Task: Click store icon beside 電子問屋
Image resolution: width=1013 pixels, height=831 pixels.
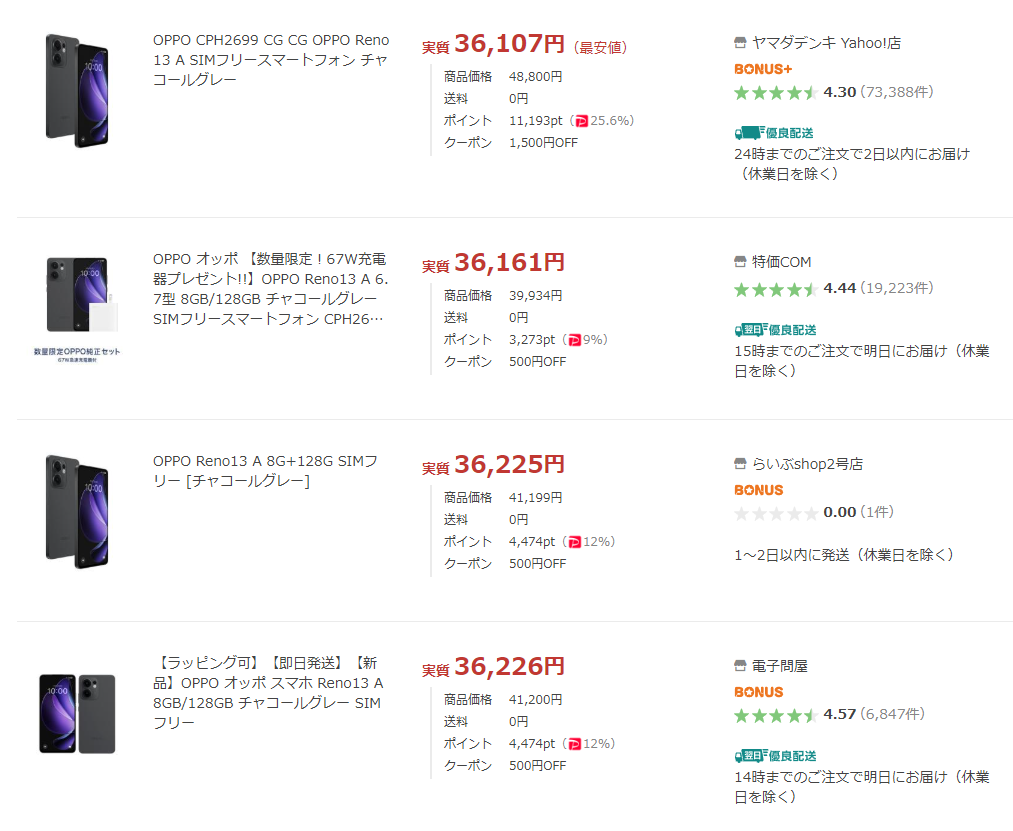Action: tap(740, 666)
